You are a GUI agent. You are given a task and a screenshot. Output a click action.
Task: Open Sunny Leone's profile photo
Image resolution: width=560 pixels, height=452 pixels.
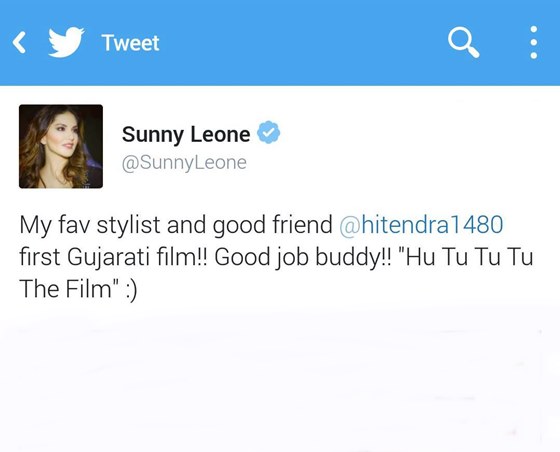tap(61, 146)
